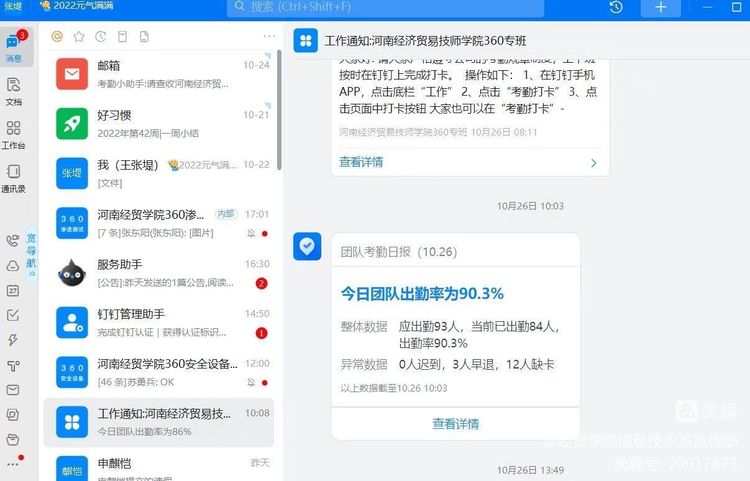Click the unread badge 1 on 钉钉管理助手

pos(261,333)
